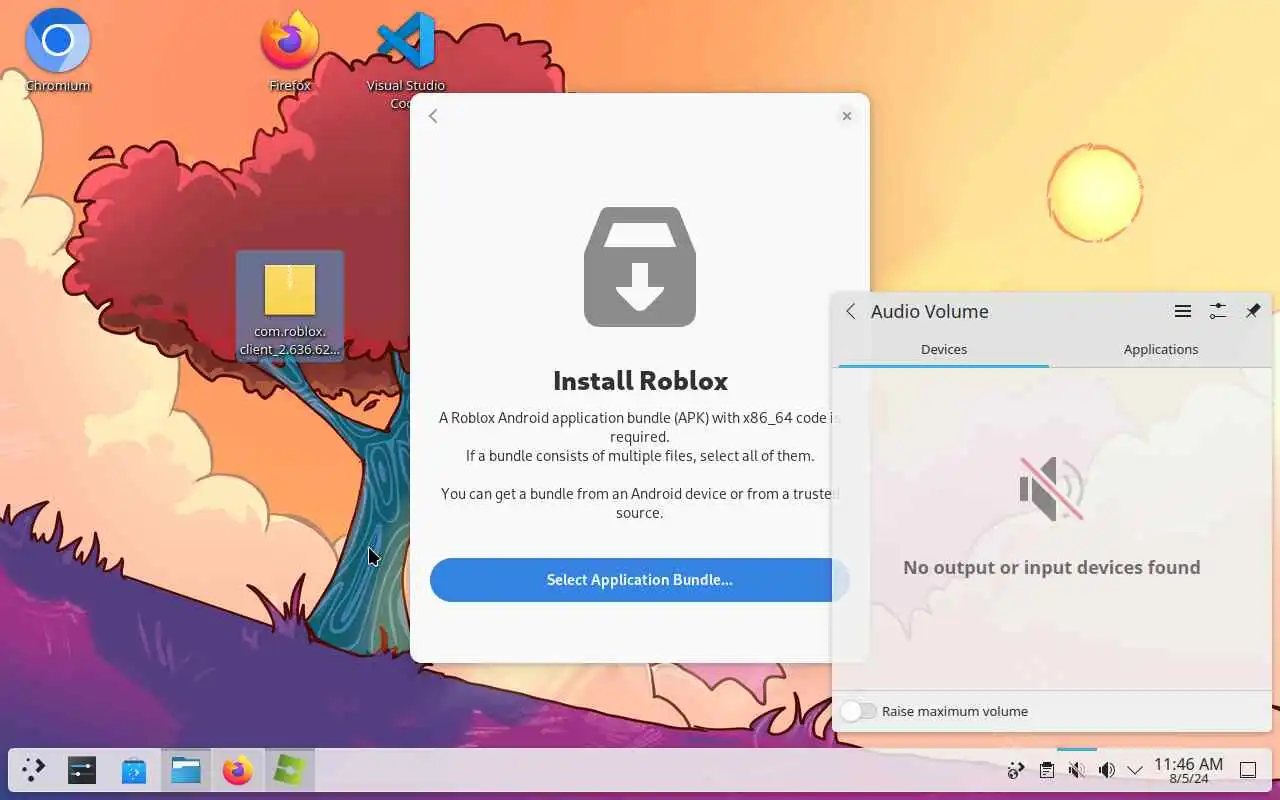Click the Raise maximum volume label
Screen dimensions: 1280x800
pos(955,711)
